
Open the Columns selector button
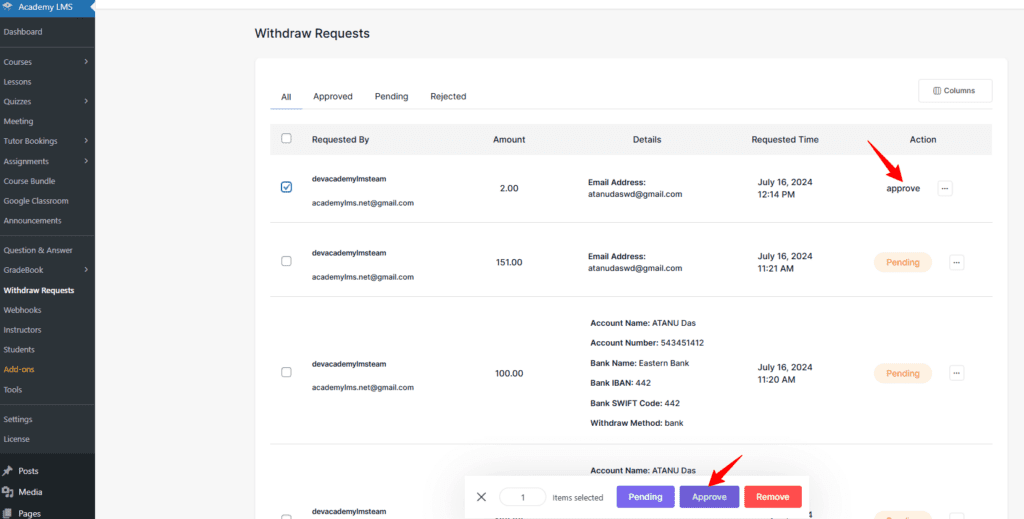(954, 91)
